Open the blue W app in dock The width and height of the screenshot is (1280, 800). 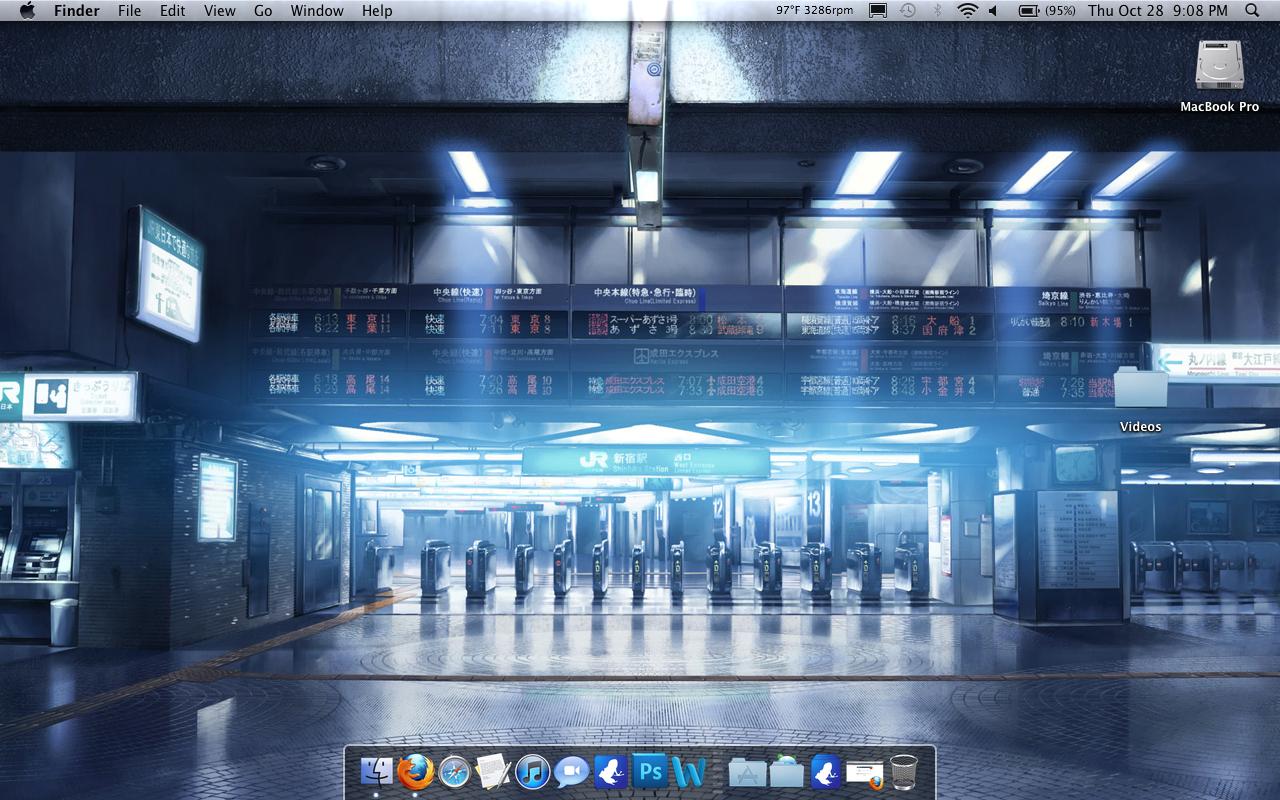pyautogui.click(x=689, y=772)
